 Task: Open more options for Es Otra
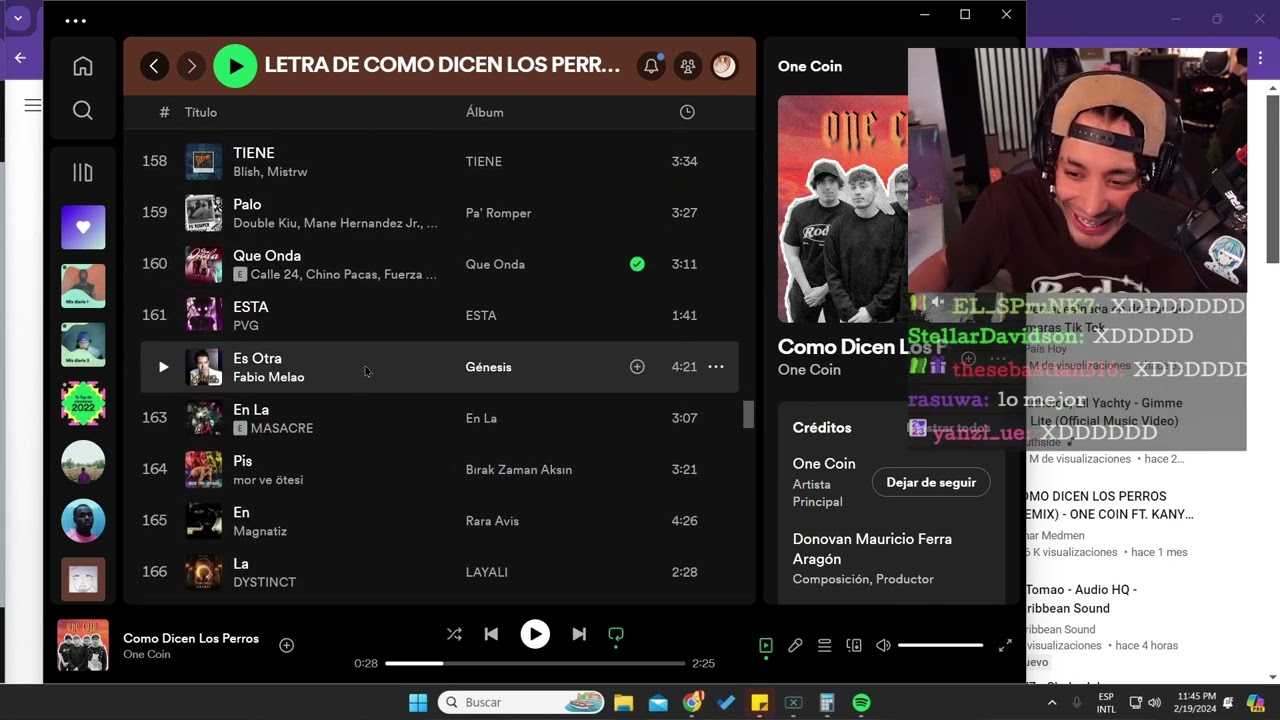click(716, 367)
